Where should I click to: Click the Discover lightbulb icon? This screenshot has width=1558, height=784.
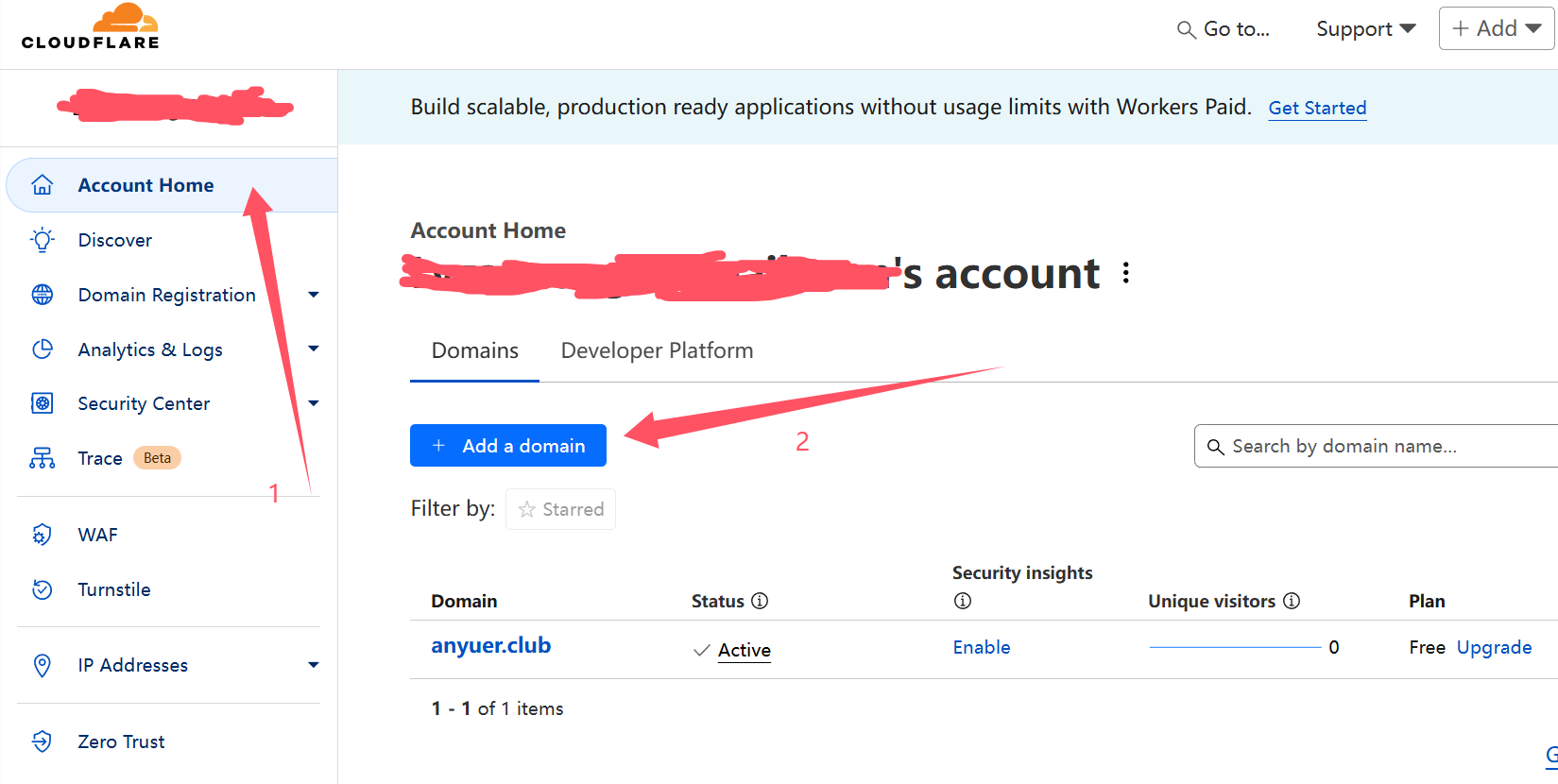(x=43, y=240)
